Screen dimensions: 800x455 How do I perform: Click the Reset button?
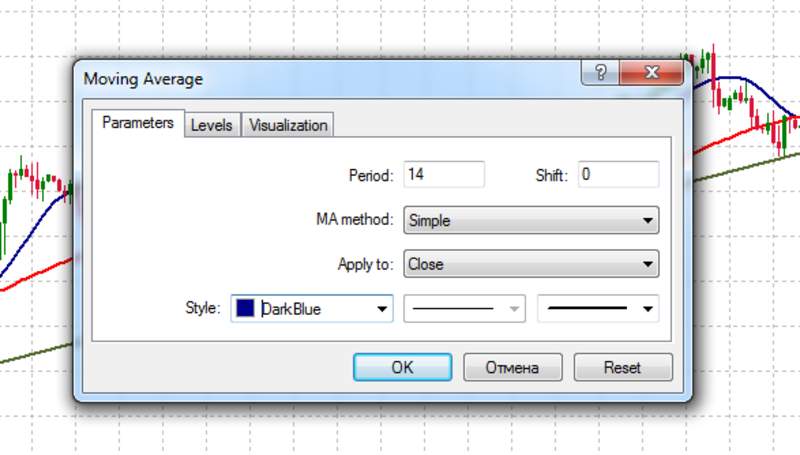click(x=622, y=367)
